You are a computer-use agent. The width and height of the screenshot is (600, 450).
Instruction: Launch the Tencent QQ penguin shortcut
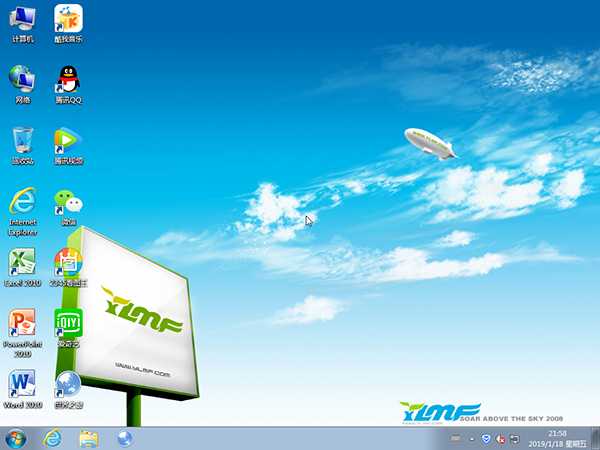[68, 85]
